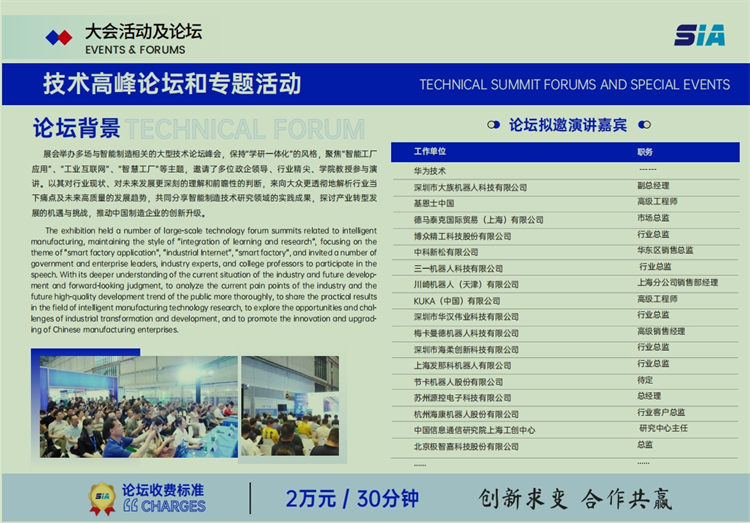Select 深圳市华汉伟业科技有限公司

[x=466, y=317]
